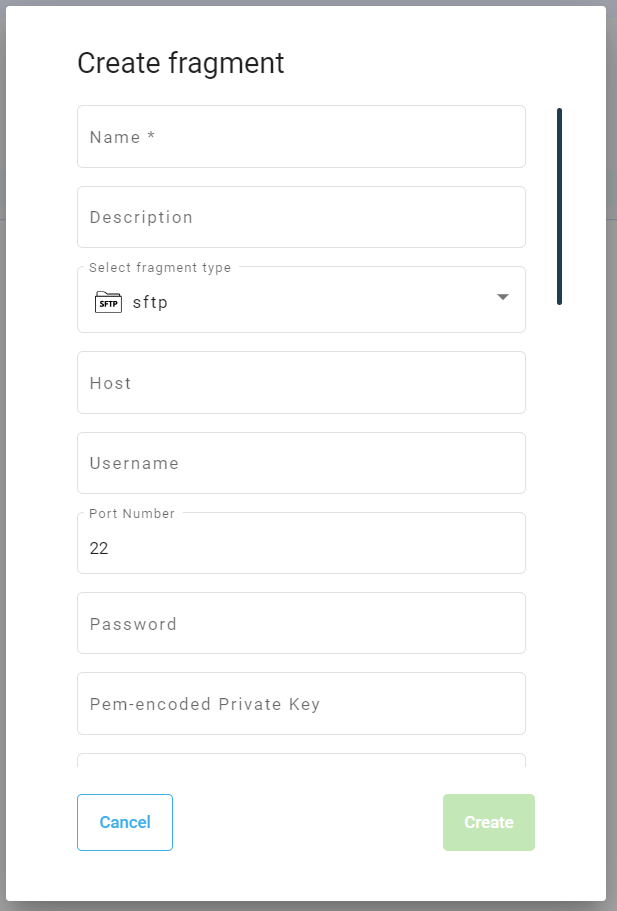Open the Select fragment type combo box

pyautogui.click(x=300, y=301)
